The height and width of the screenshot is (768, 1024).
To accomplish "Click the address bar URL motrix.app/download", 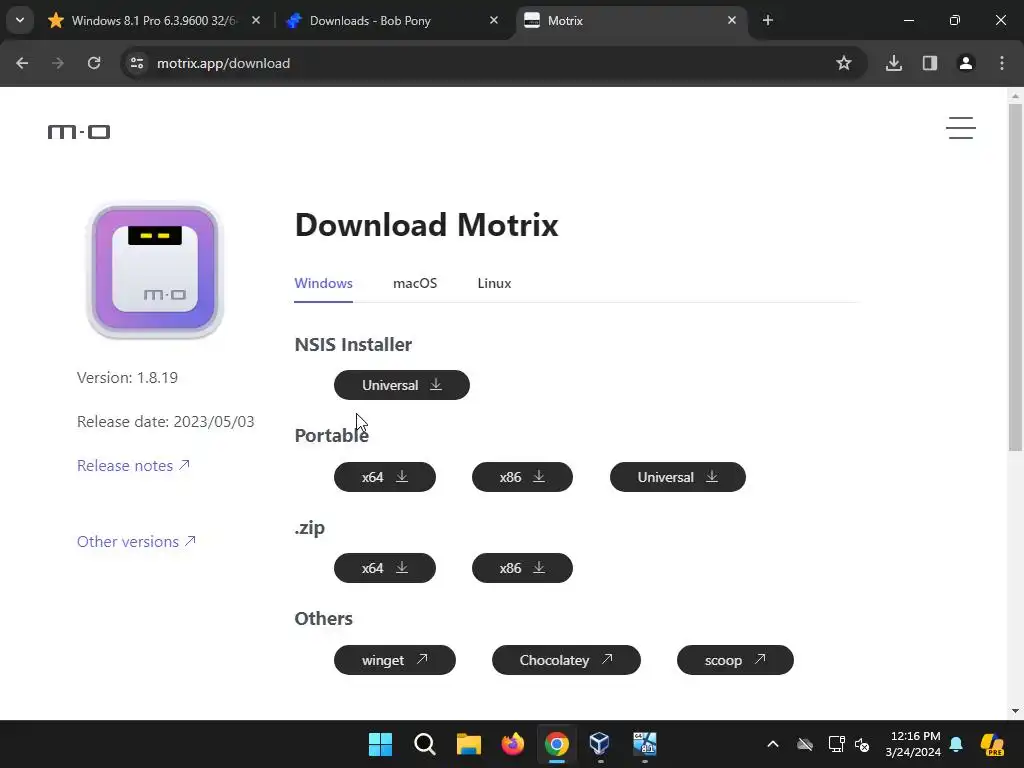I will click(x=223, y=63).
